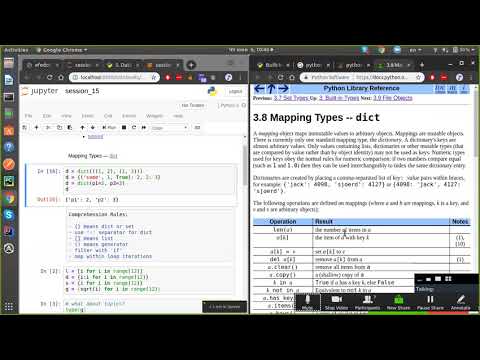Restart the kernel with the circular arrow icon

tap(134, 127)
